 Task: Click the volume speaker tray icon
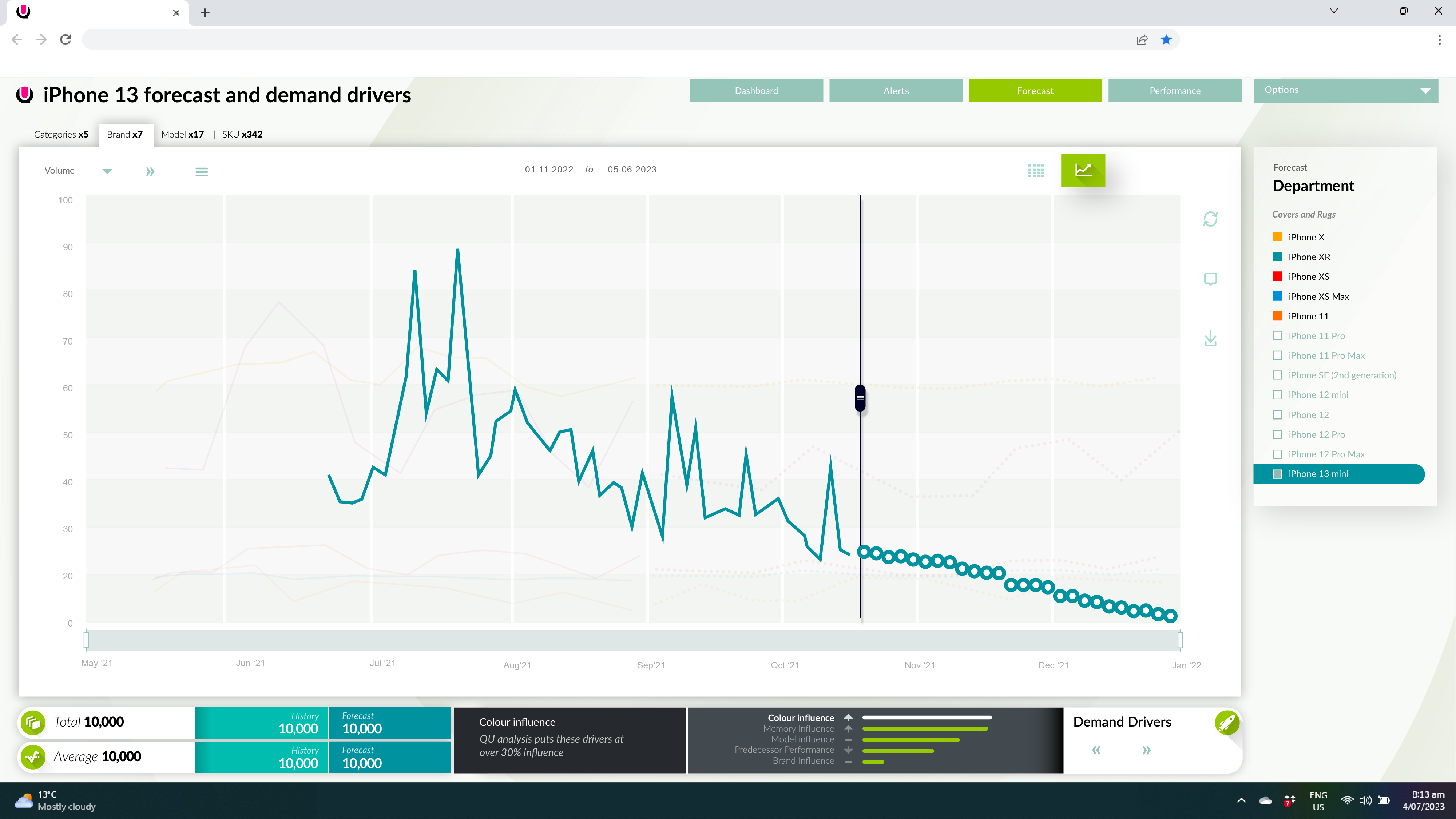[x=1365, y=800]
